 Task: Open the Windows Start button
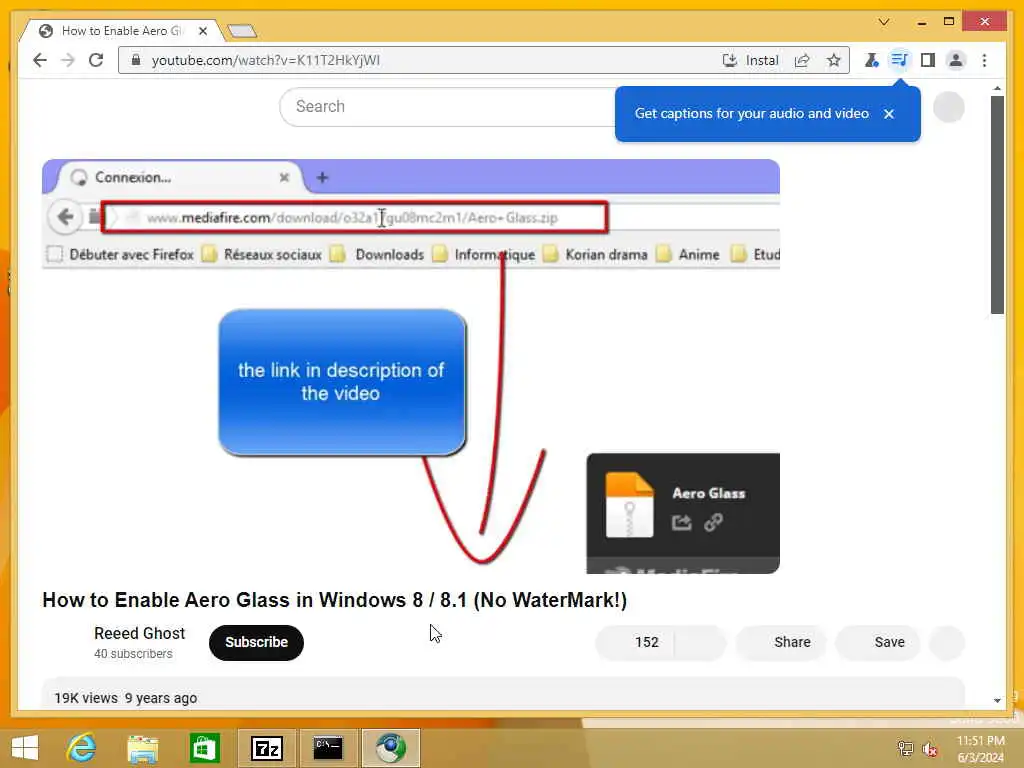pos(25,748)
